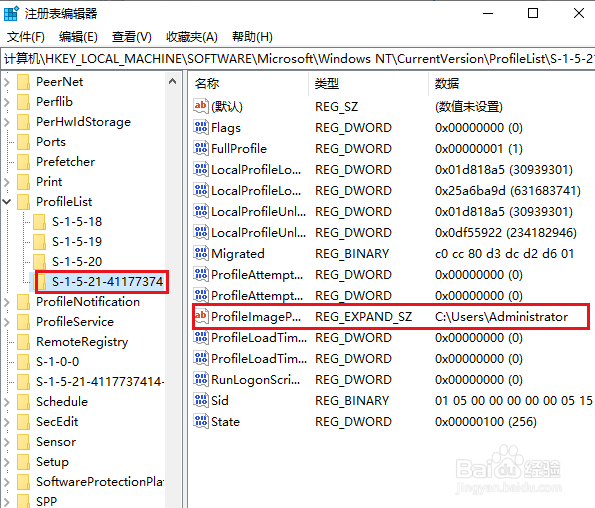Click the ProfileImagePath string value icon

pos(201,316)
